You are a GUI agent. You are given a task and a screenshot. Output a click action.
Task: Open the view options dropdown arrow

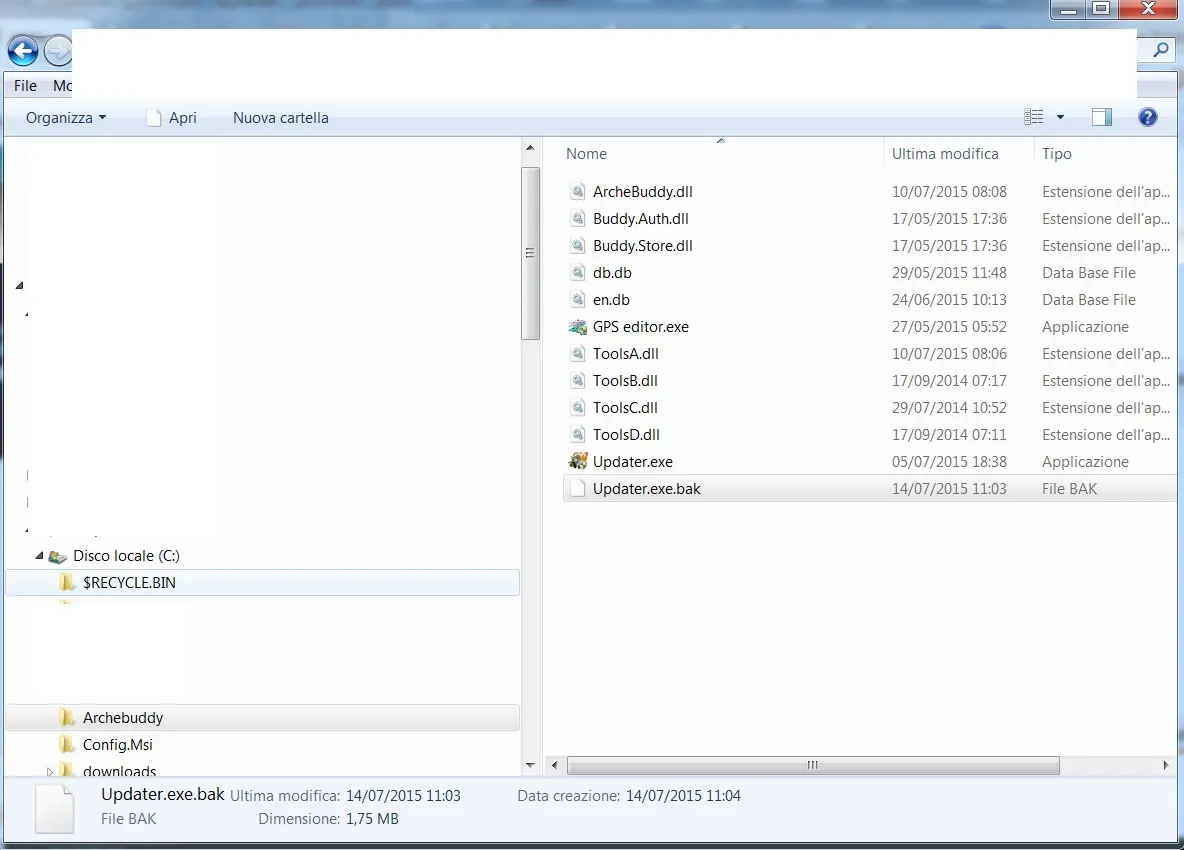point(1060,117)
